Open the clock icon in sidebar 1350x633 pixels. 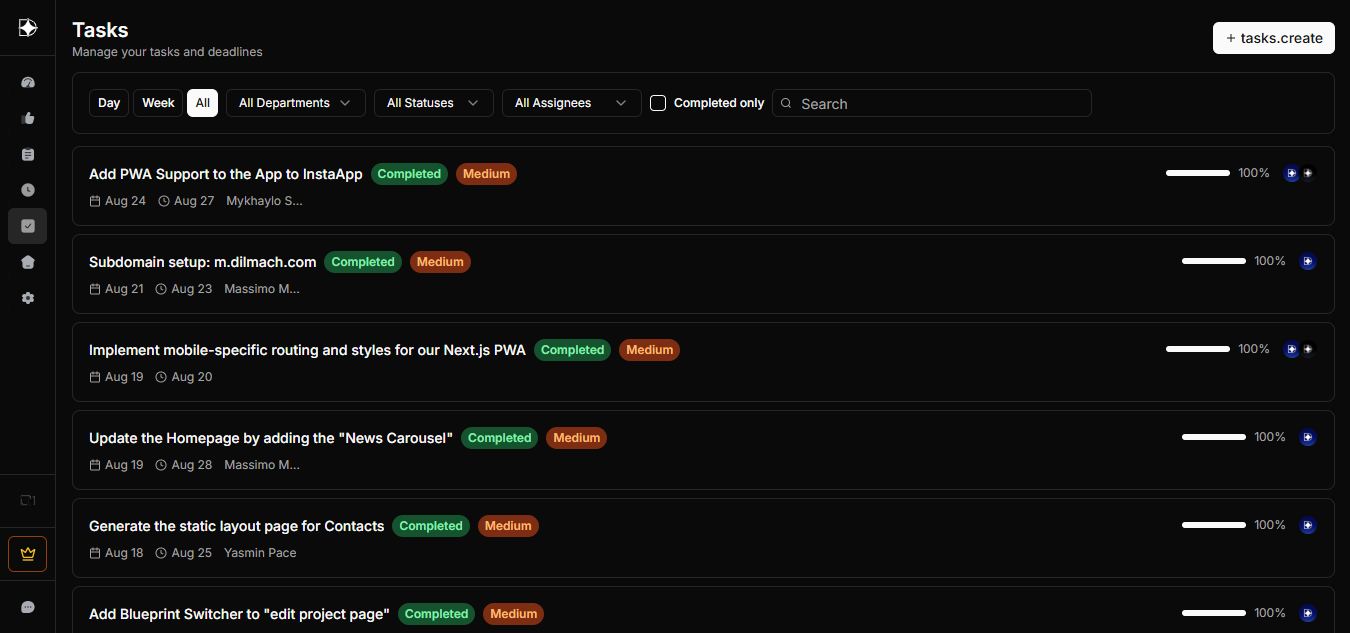(28, 190)
